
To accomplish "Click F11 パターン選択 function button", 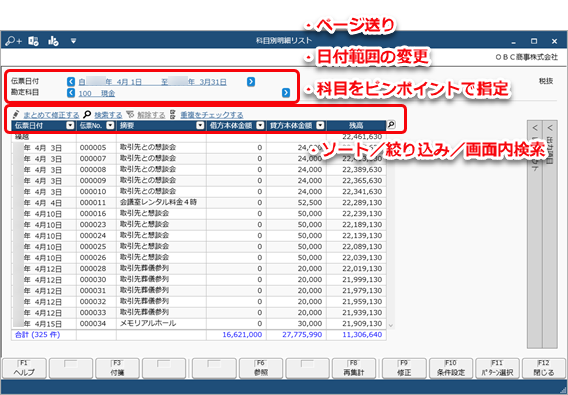I will tap(497, 368).
